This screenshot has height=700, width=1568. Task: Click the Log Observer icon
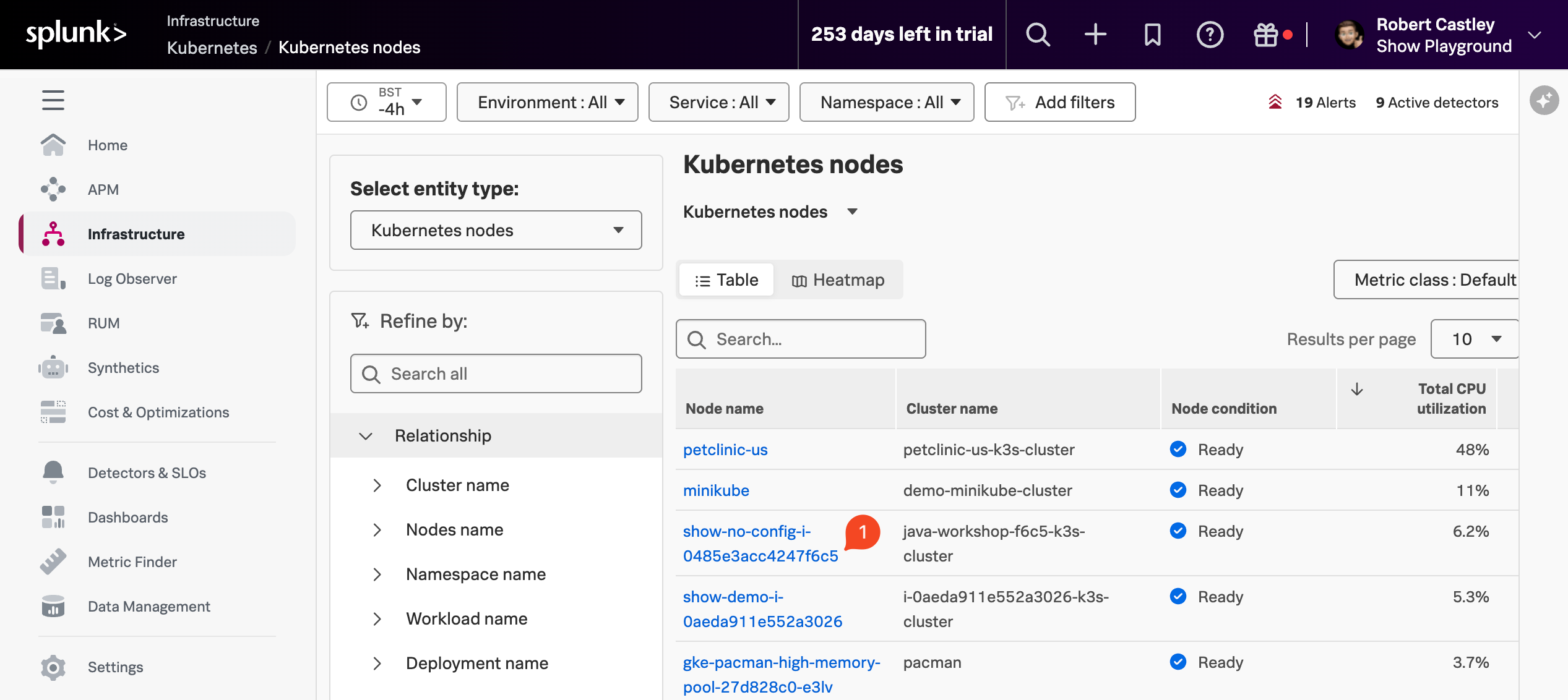[x=53, y=278]
